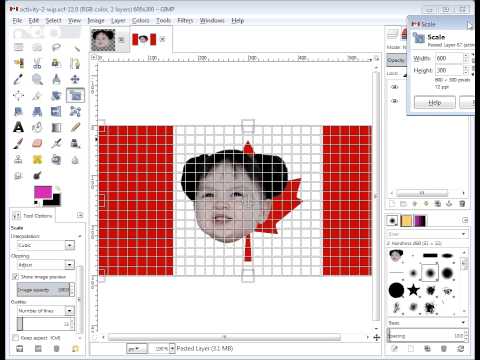Click the magenta foreground color swatch
This screenshot has height=360, width=480.
(x=43, y=192)
